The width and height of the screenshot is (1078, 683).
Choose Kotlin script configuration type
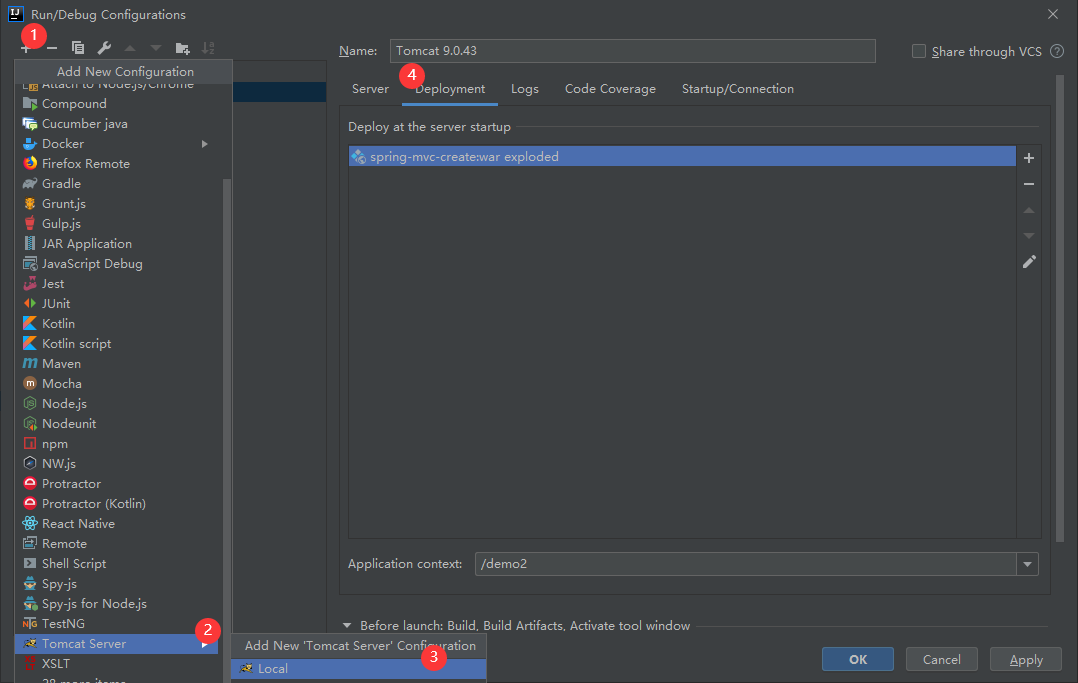click(x=117, y=343)
